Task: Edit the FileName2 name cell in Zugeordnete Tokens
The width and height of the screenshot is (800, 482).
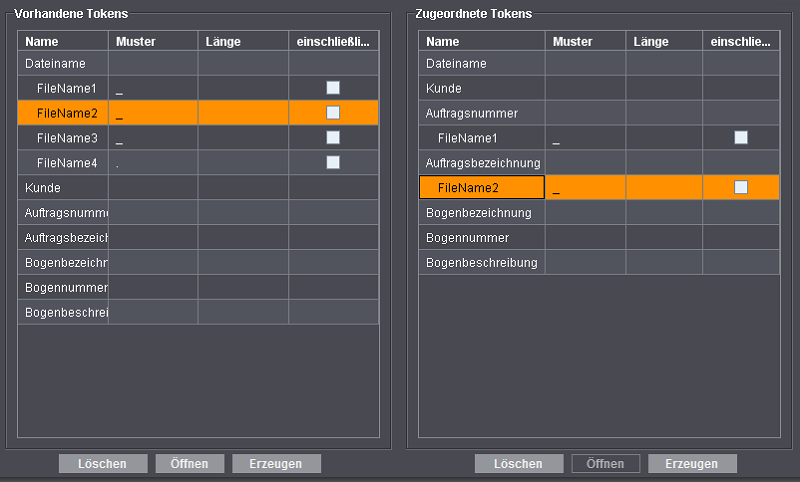Action: [x=482, y=187]
